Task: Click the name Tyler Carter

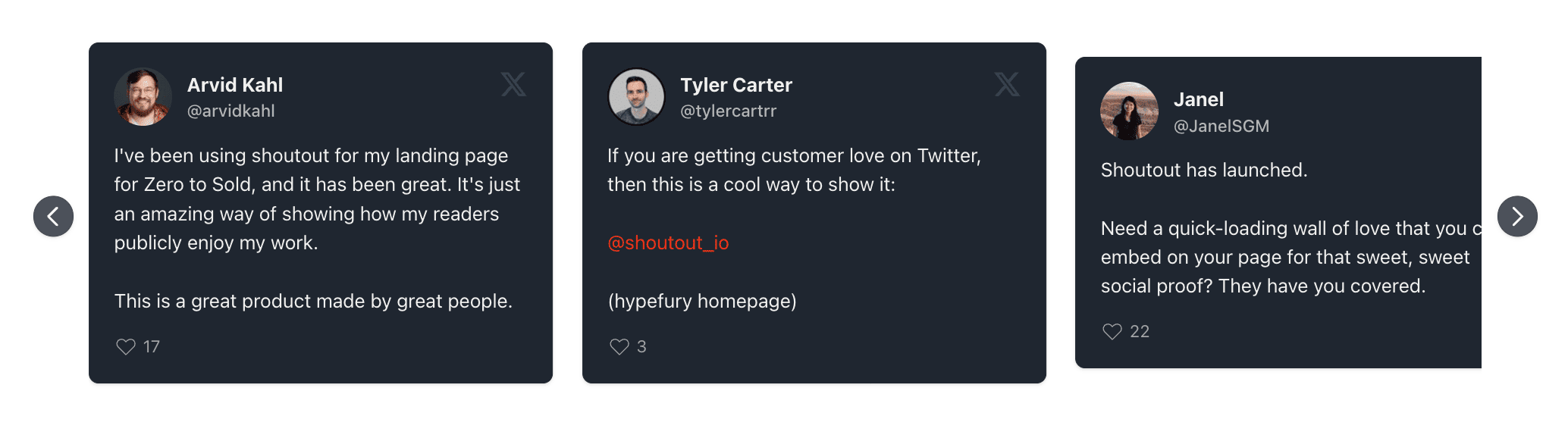Action: (x=735, y=85)
